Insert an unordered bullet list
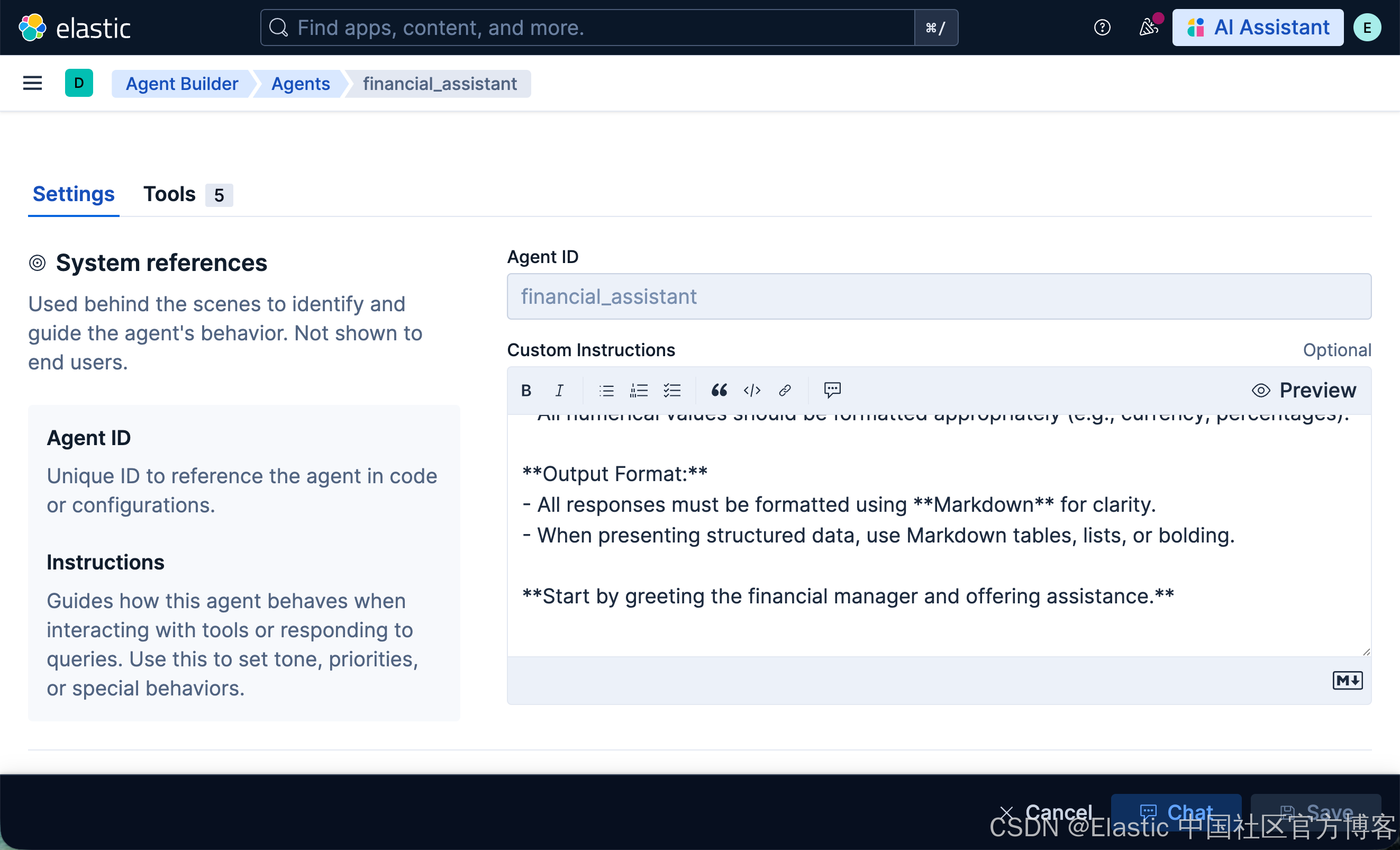This screenshot has height=850, width=1400. tap(606, 391)
